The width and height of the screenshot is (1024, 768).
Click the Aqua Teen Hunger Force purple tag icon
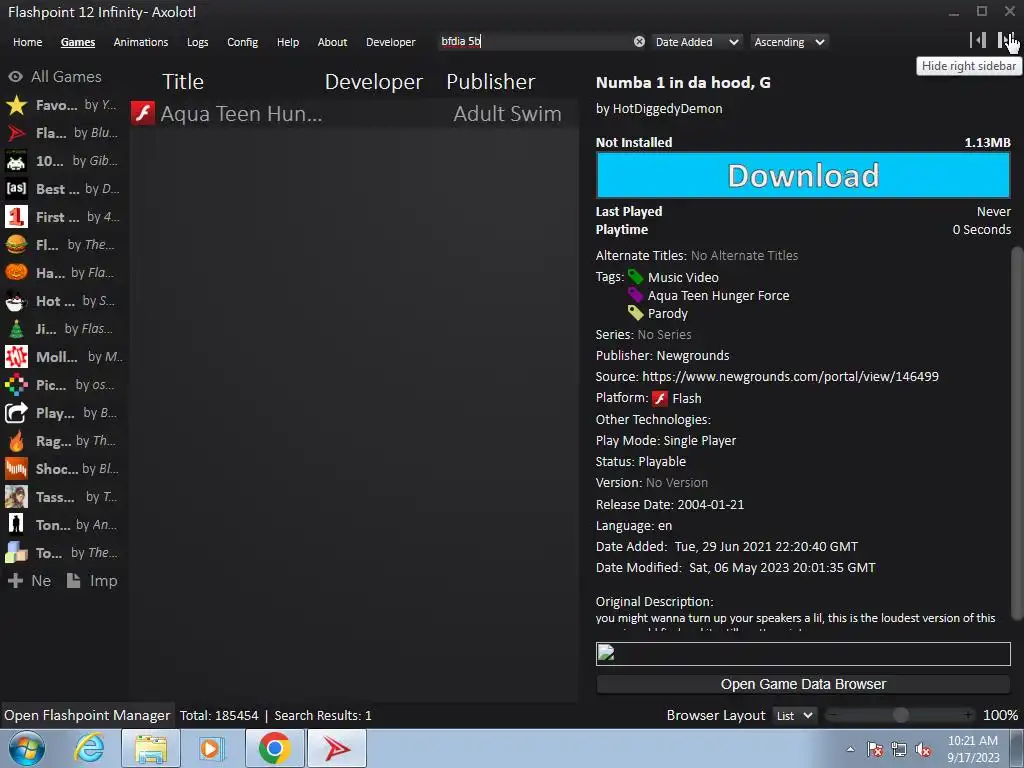tap(635, 295)
